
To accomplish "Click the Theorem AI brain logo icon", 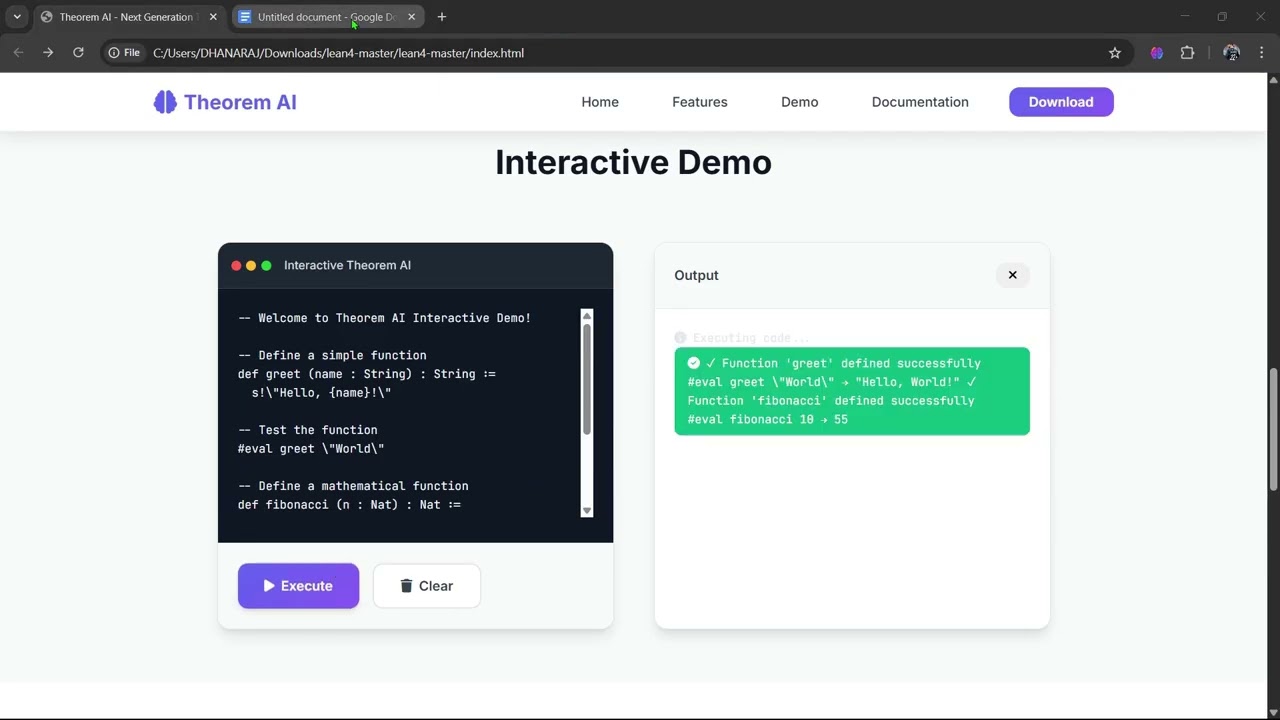I will click(x=165, y=102).
